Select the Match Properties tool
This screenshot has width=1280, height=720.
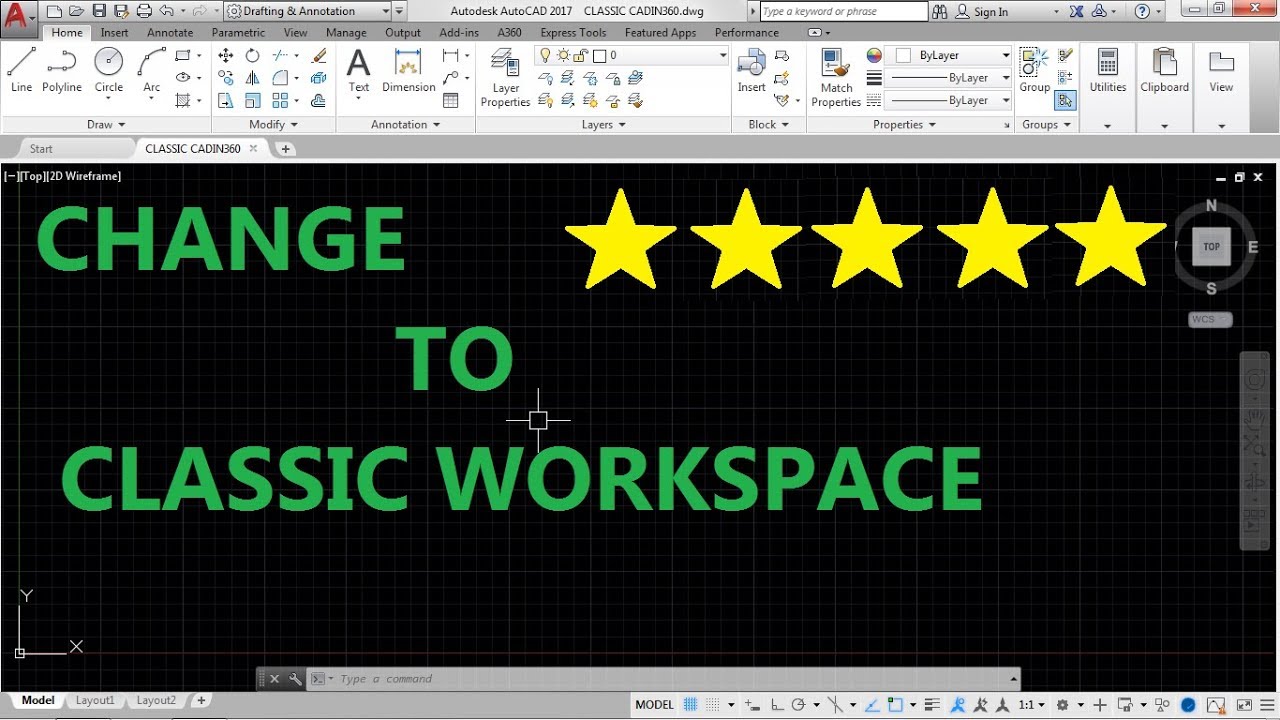[x=836, y=78]
